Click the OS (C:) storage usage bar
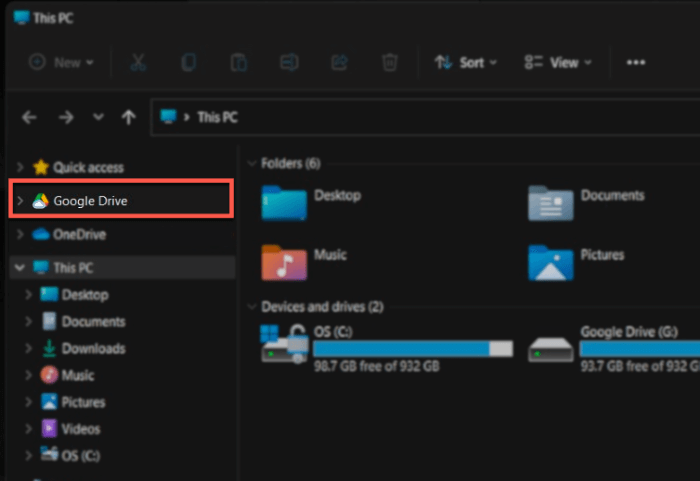This screenshot has height=481, width=700. click(413, 348)
